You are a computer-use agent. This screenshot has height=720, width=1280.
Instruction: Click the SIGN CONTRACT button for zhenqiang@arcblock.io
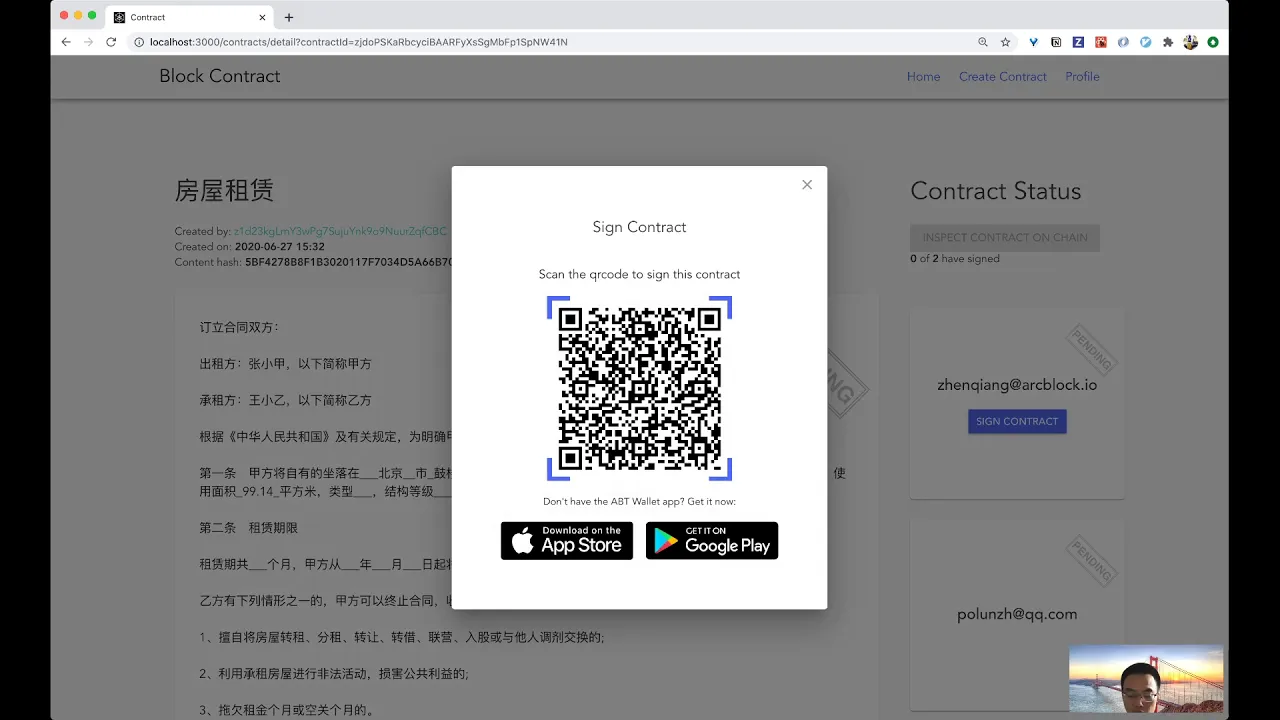click(1017, 421)
